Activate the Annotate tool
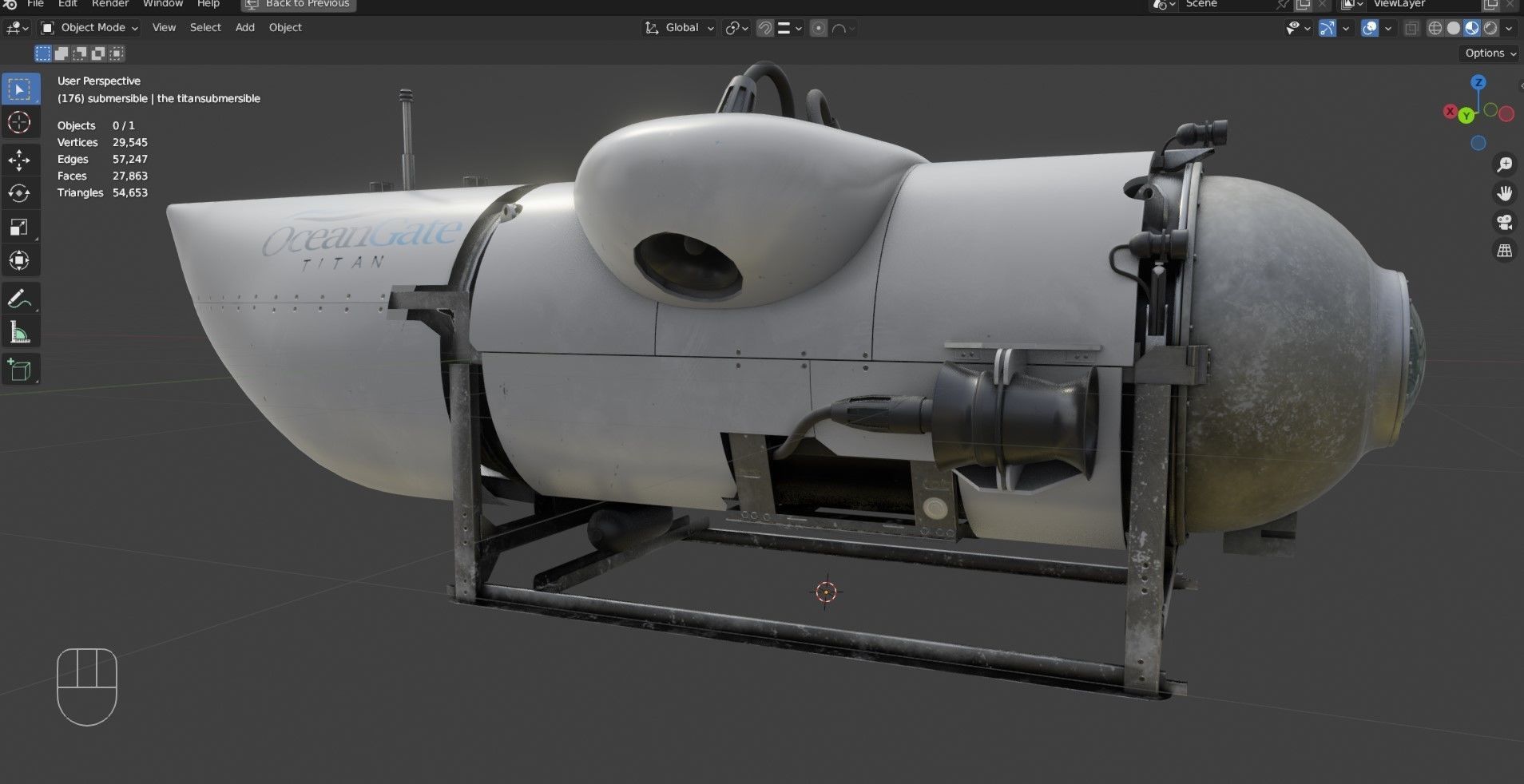The image size is (1524, 784). coord(20,299)
